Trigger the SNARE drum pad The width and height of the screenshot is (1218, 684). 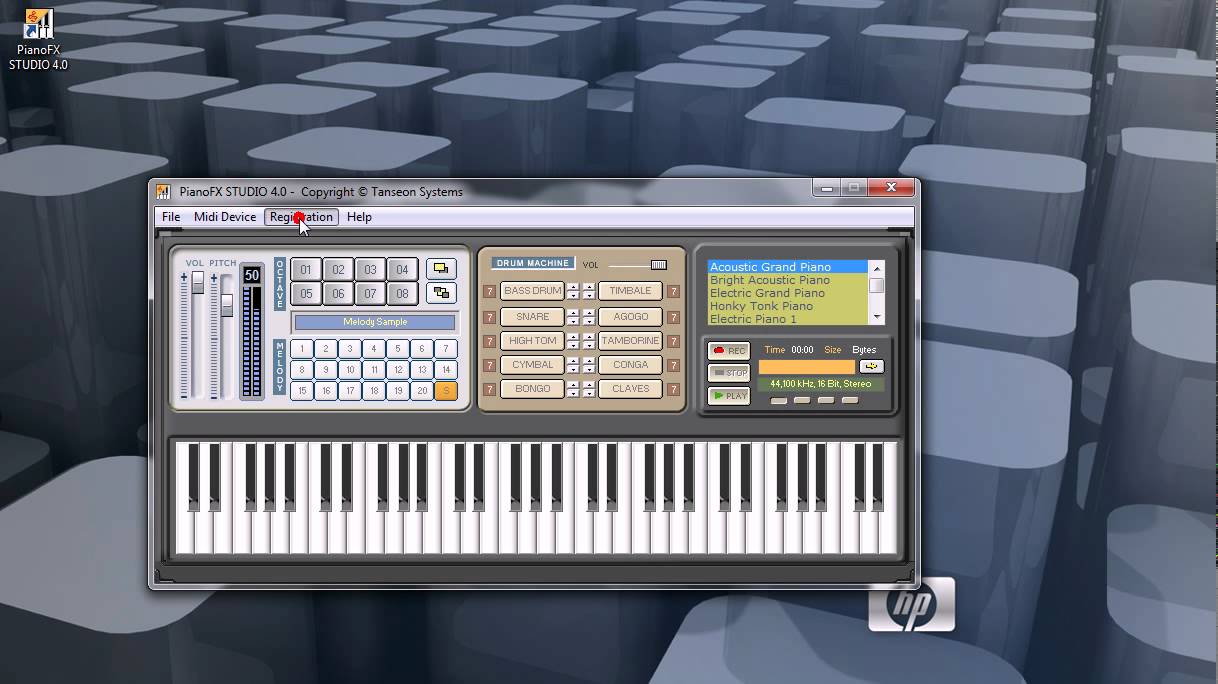pos(532,316)
